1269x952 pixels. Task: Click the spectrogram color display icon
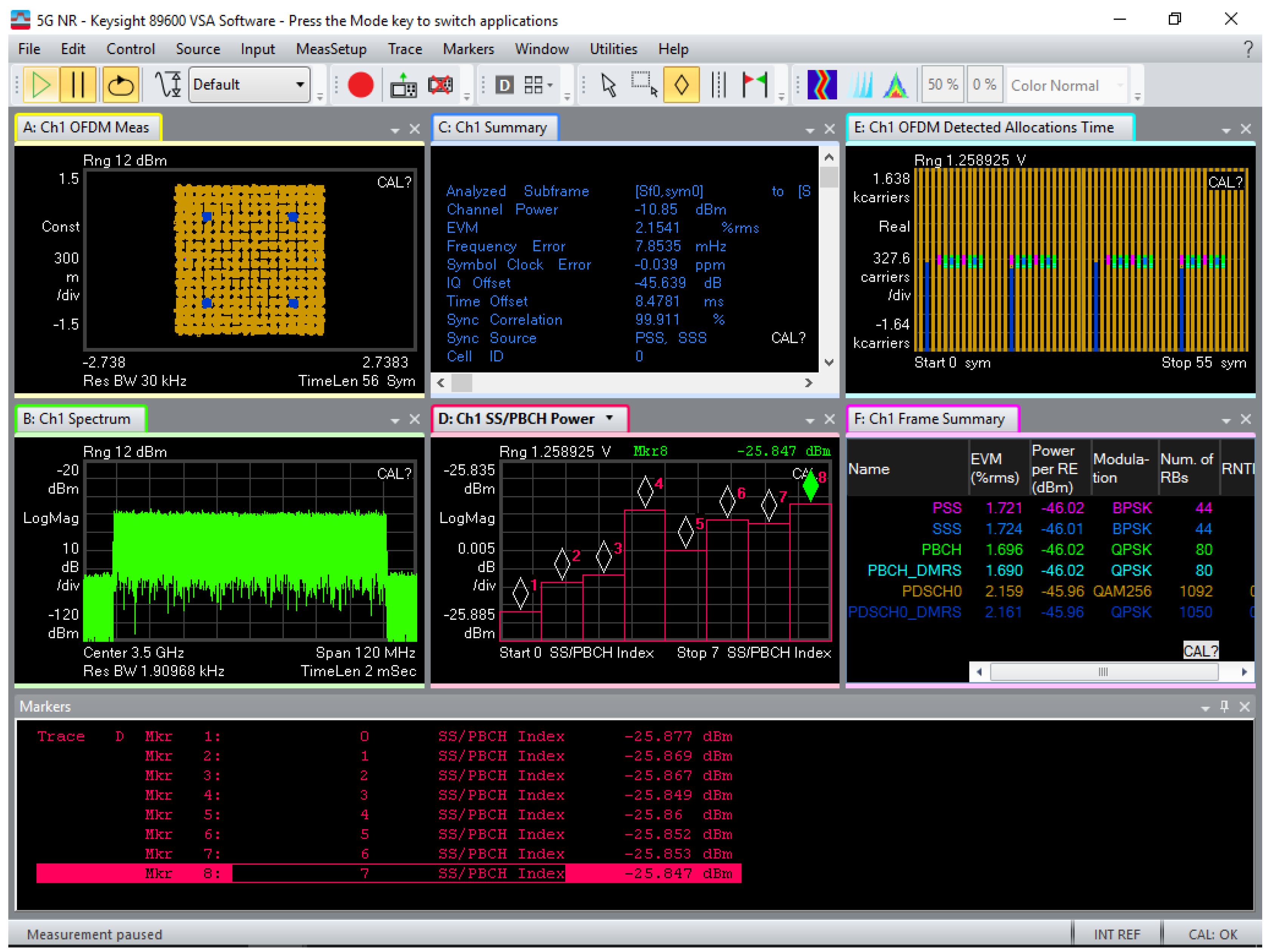point(822,85)
